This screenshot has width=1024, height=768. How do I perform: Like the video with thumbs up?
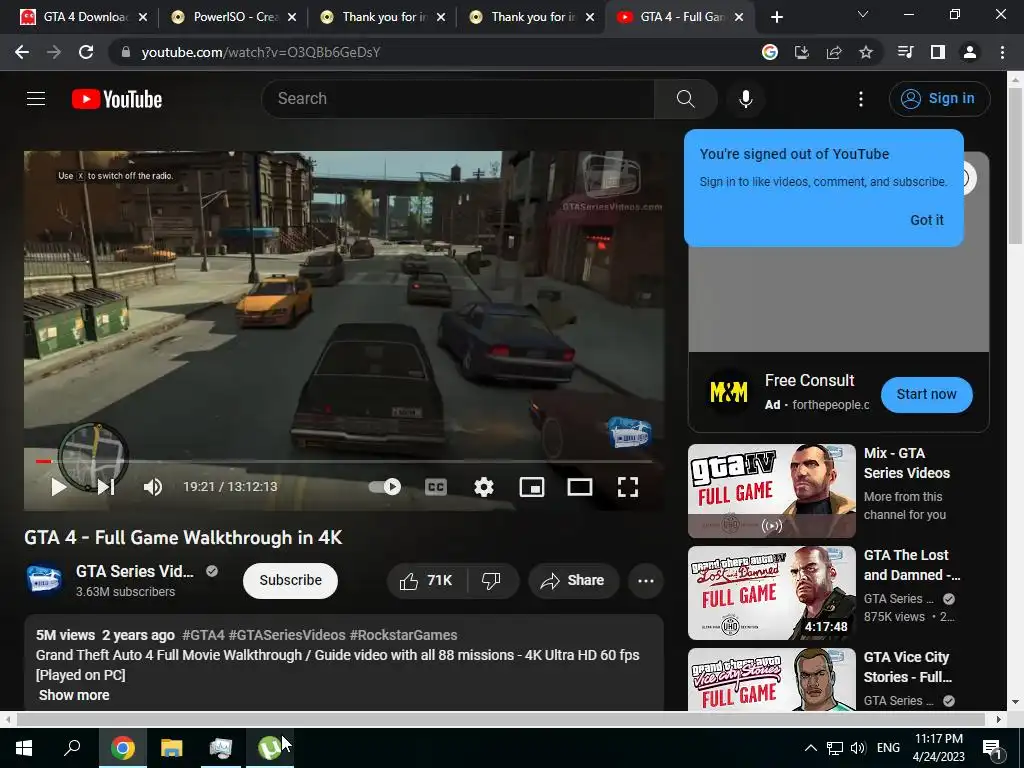click(x=426, y=580)
